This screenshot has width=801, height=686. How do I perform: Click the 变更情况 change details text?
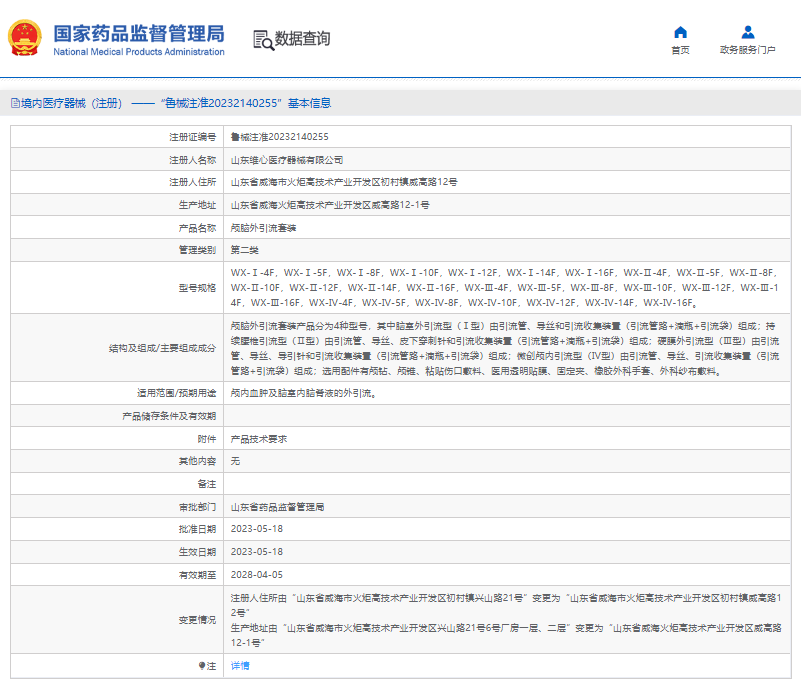[x=506, y=620]
